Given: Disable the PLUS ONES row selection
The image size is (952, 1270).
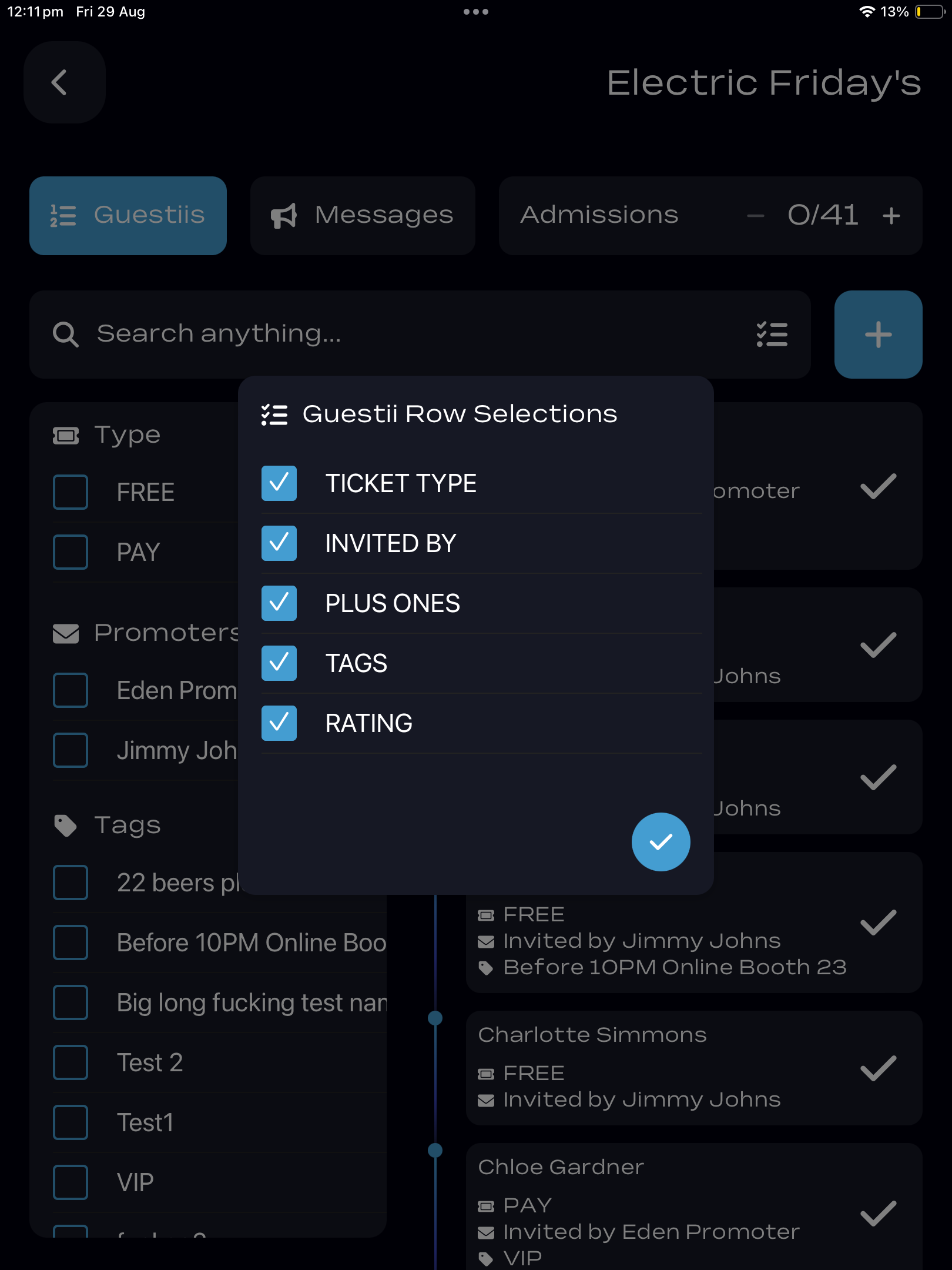Looking at the screenshot, I should point(279,603).
